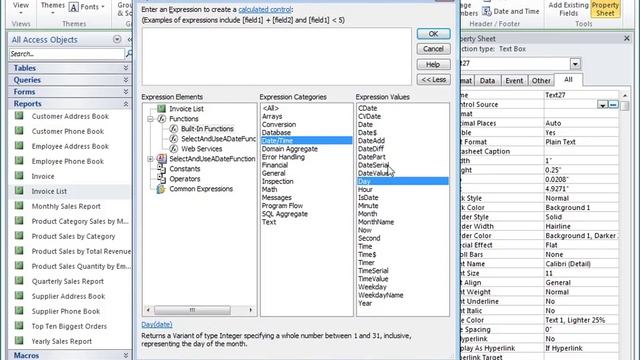Image resolution: width=640 pixels, height=360 pixels.
Task: Click the Property Sheet ribbon button
Action: [x=605, y=9]
